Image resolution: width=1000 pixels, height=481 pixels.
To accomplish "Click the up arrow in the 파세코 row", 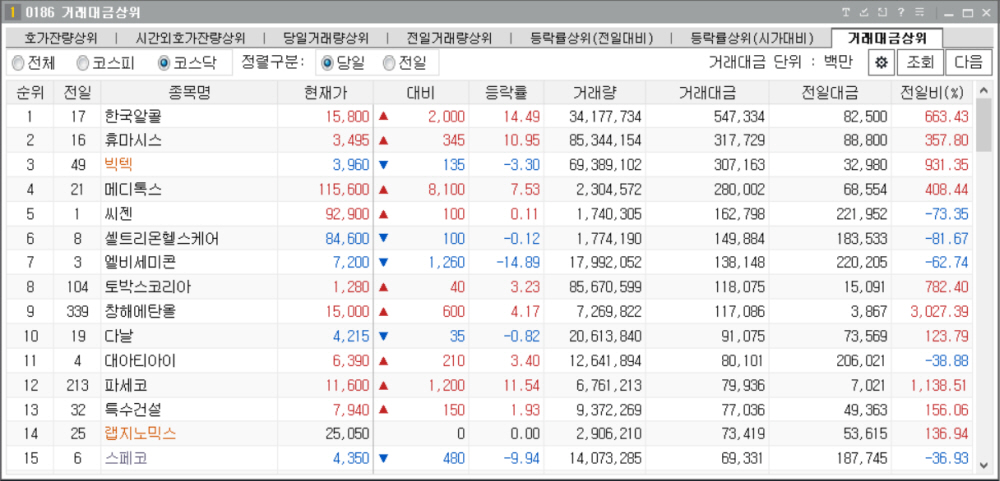I will click(383, 385).
